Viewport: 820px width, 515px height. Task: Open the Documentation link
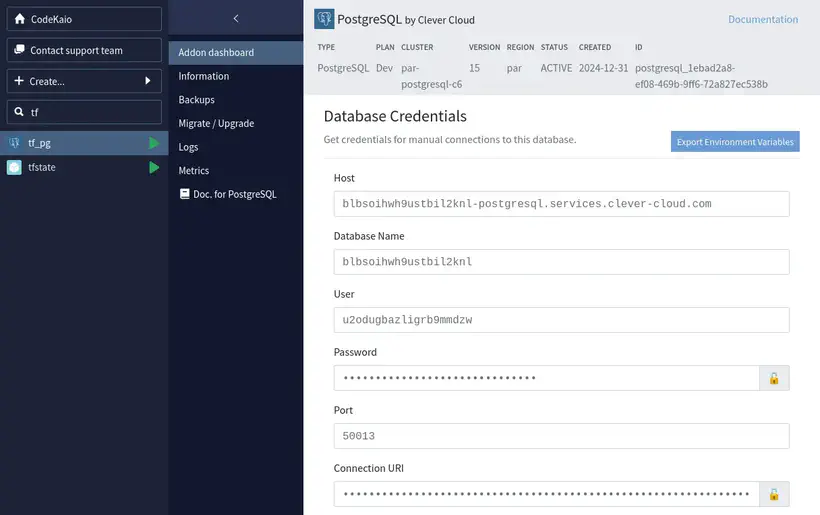click(762, 19)
